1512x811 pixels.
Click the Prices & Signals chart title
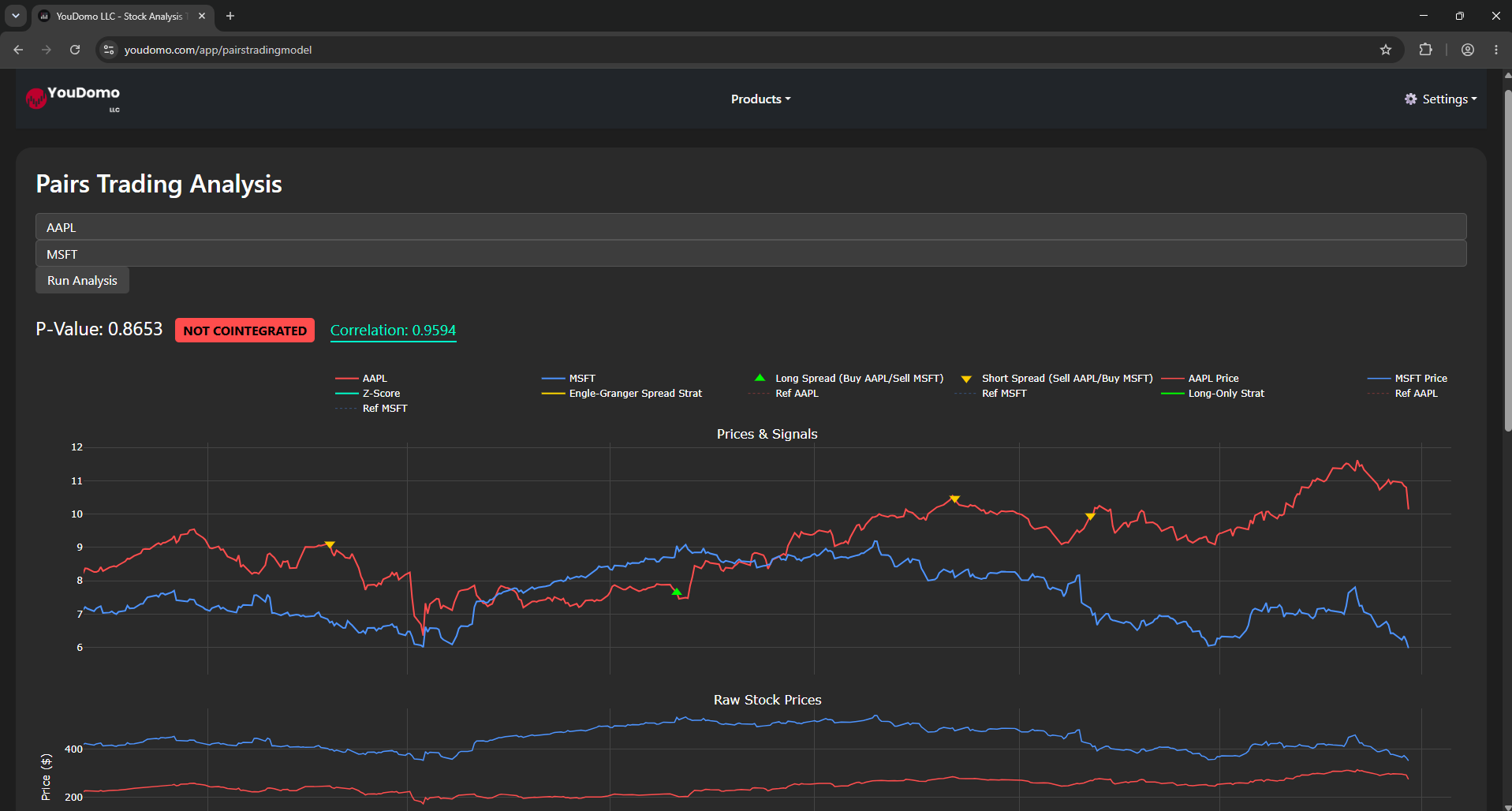pos(767,434)
